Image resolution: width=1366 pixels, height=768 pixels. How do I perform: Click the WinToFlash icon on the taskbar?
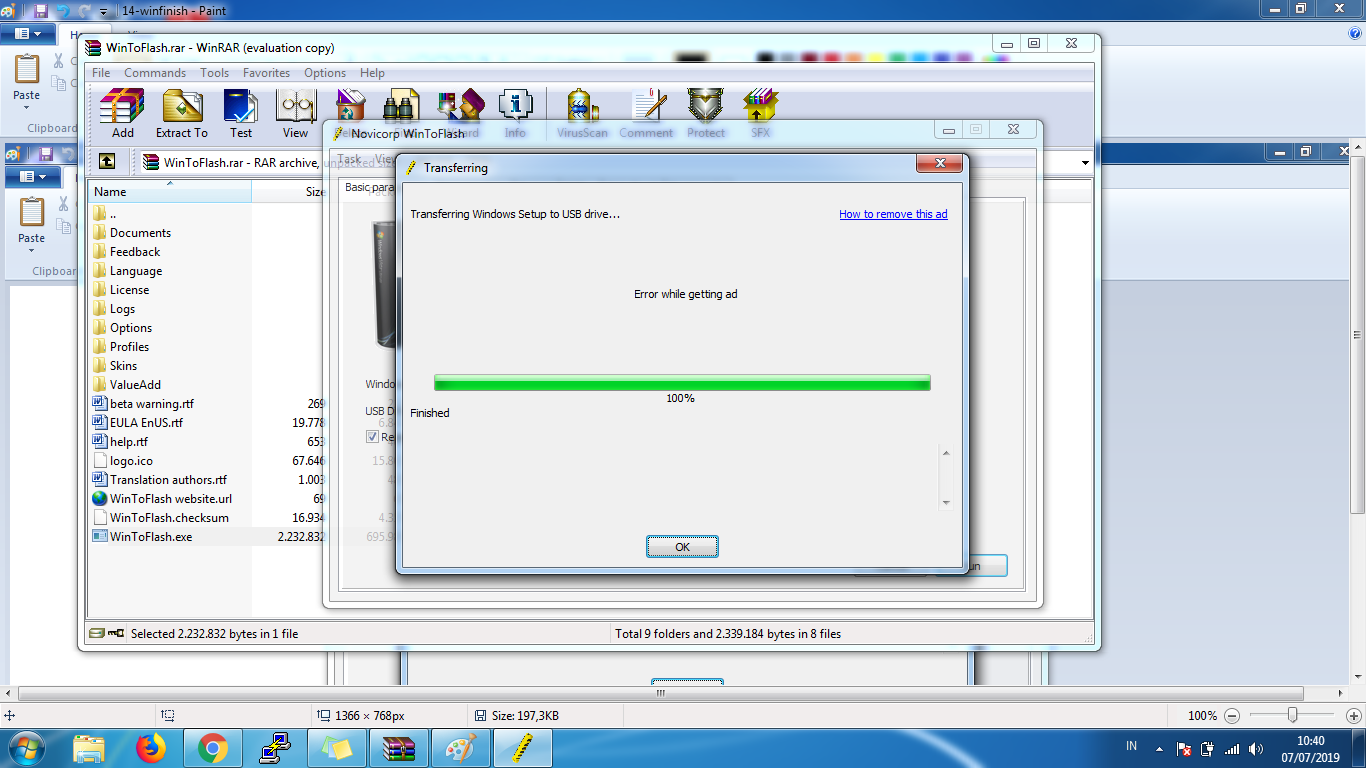521,748
